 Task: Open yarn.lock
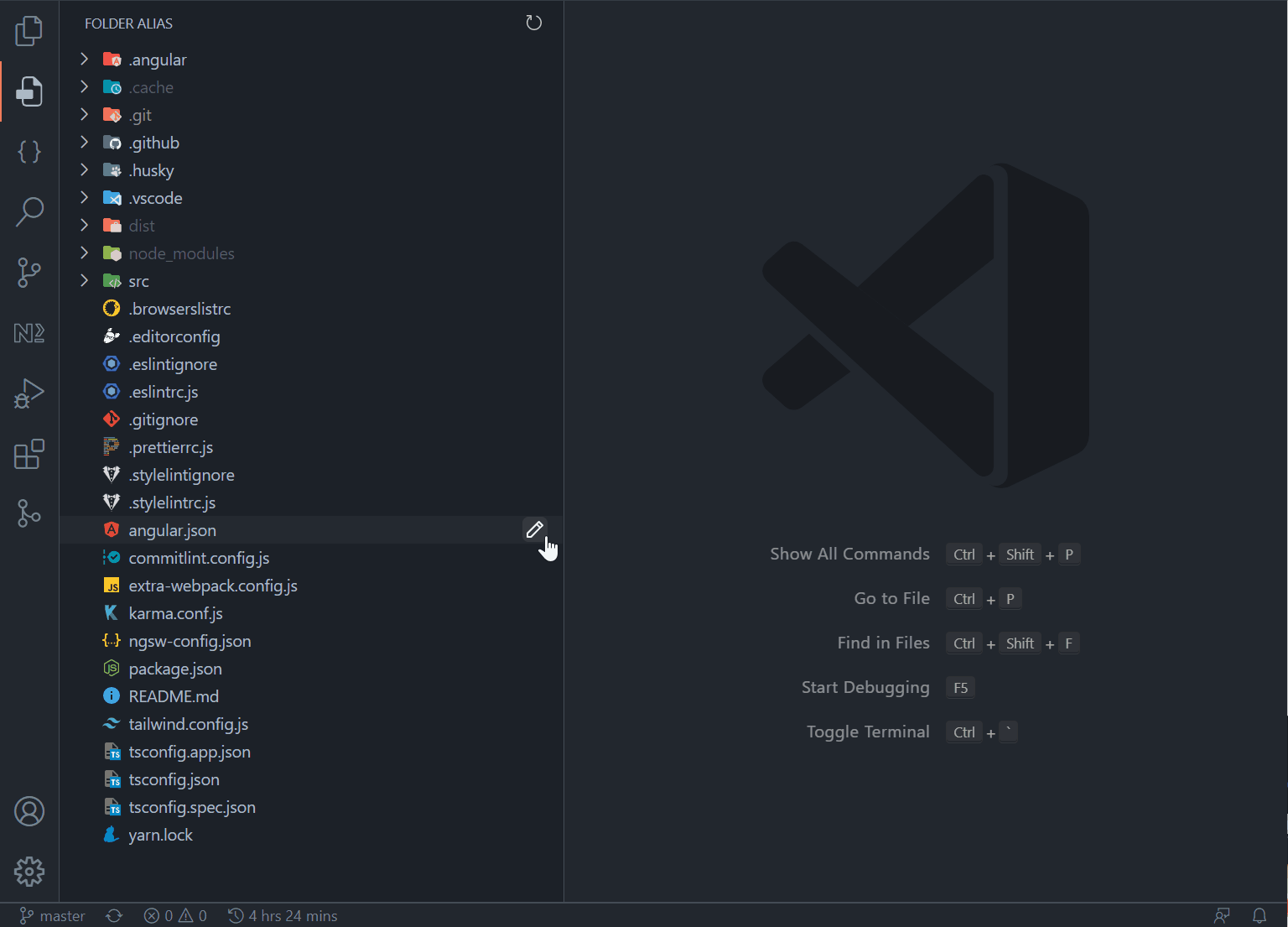pos(311,835)
